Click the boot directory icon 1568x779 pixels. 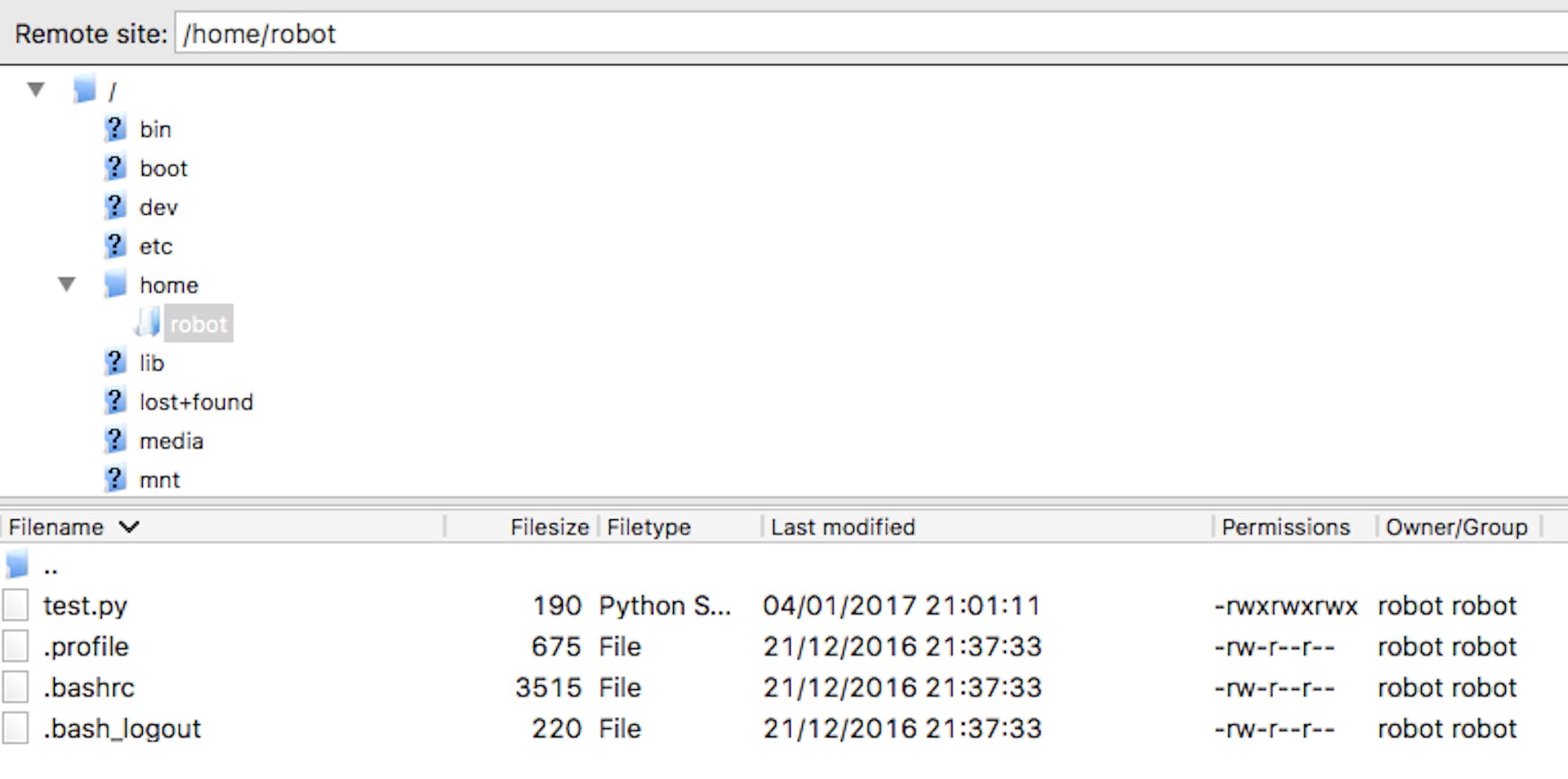[x=114, y=167]
